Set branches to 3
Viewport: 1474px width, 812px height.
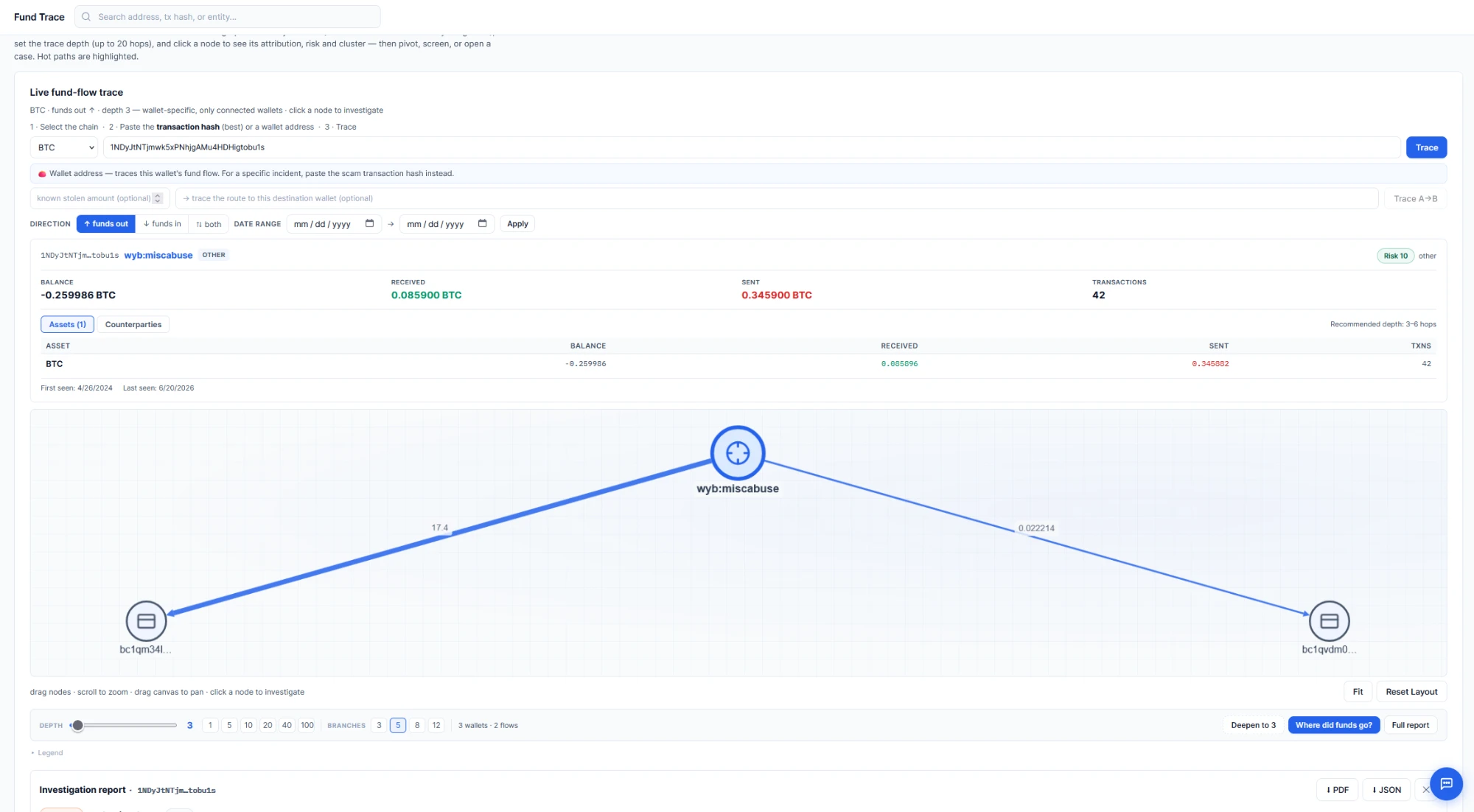pyautogui.click(x=379, y=725)
